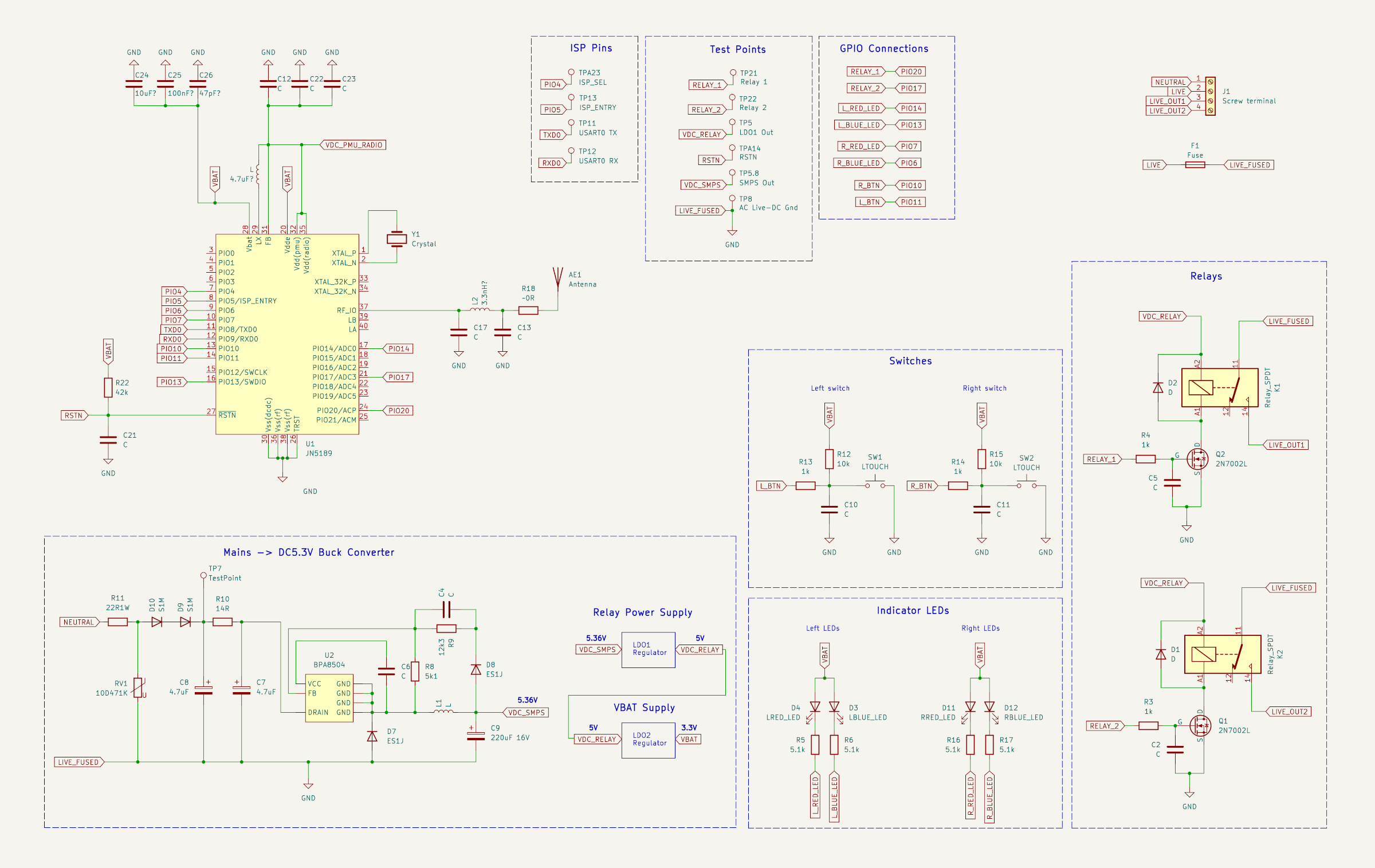Select the LDO1 Regulator sheet block

click(x=648, y=650)
